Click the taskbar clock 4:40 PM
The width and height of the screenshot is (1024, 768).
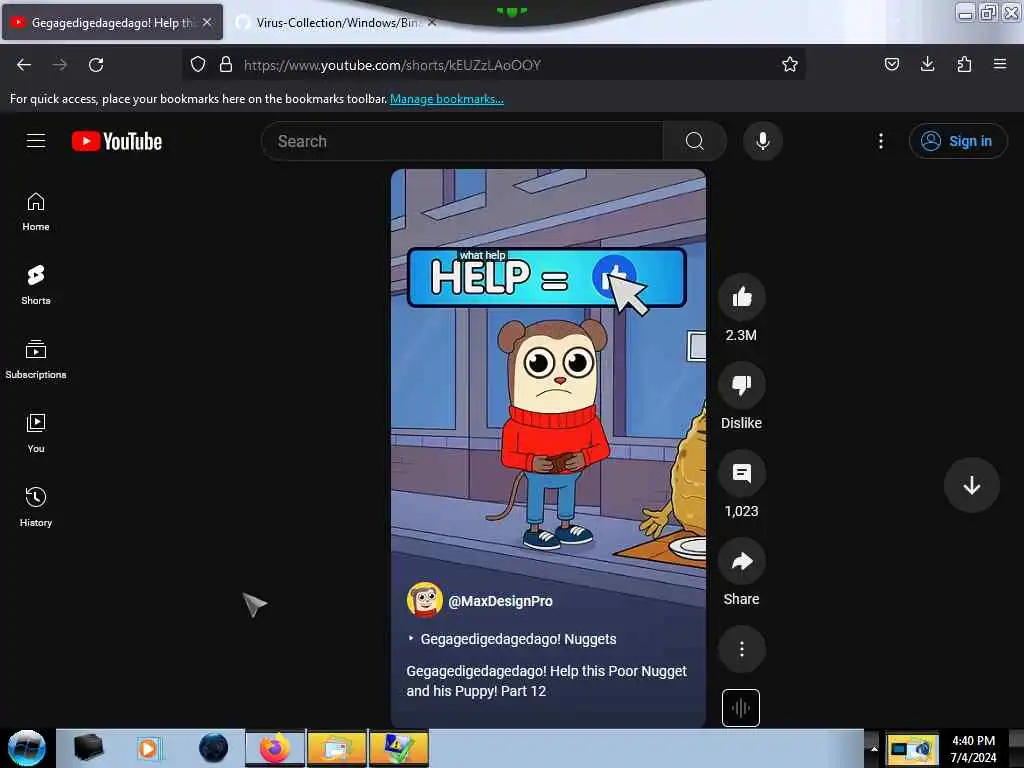click(973, 749)
